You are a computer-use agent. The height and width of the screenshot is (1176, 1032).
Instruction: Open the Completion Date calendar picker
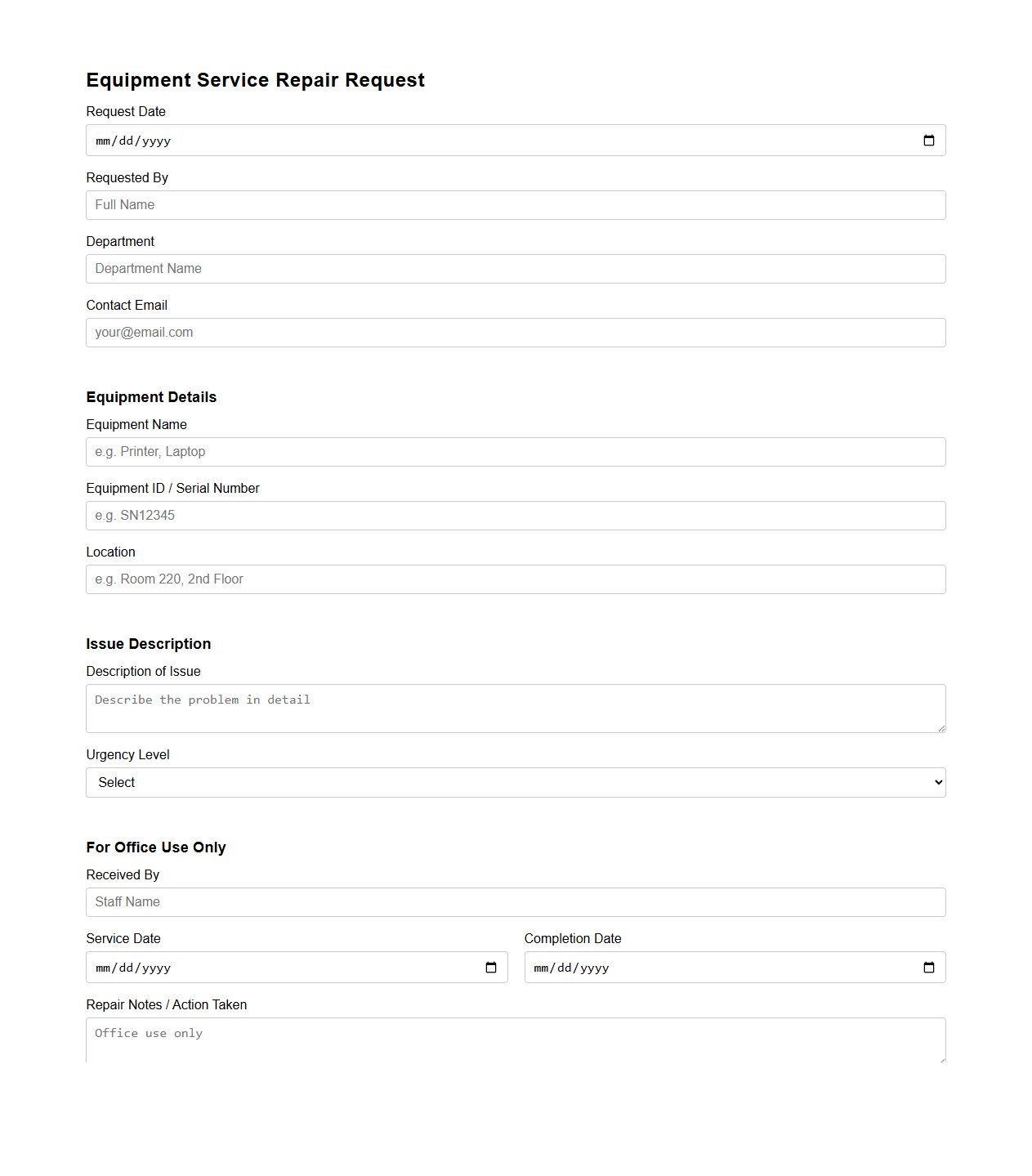(929, 967)
